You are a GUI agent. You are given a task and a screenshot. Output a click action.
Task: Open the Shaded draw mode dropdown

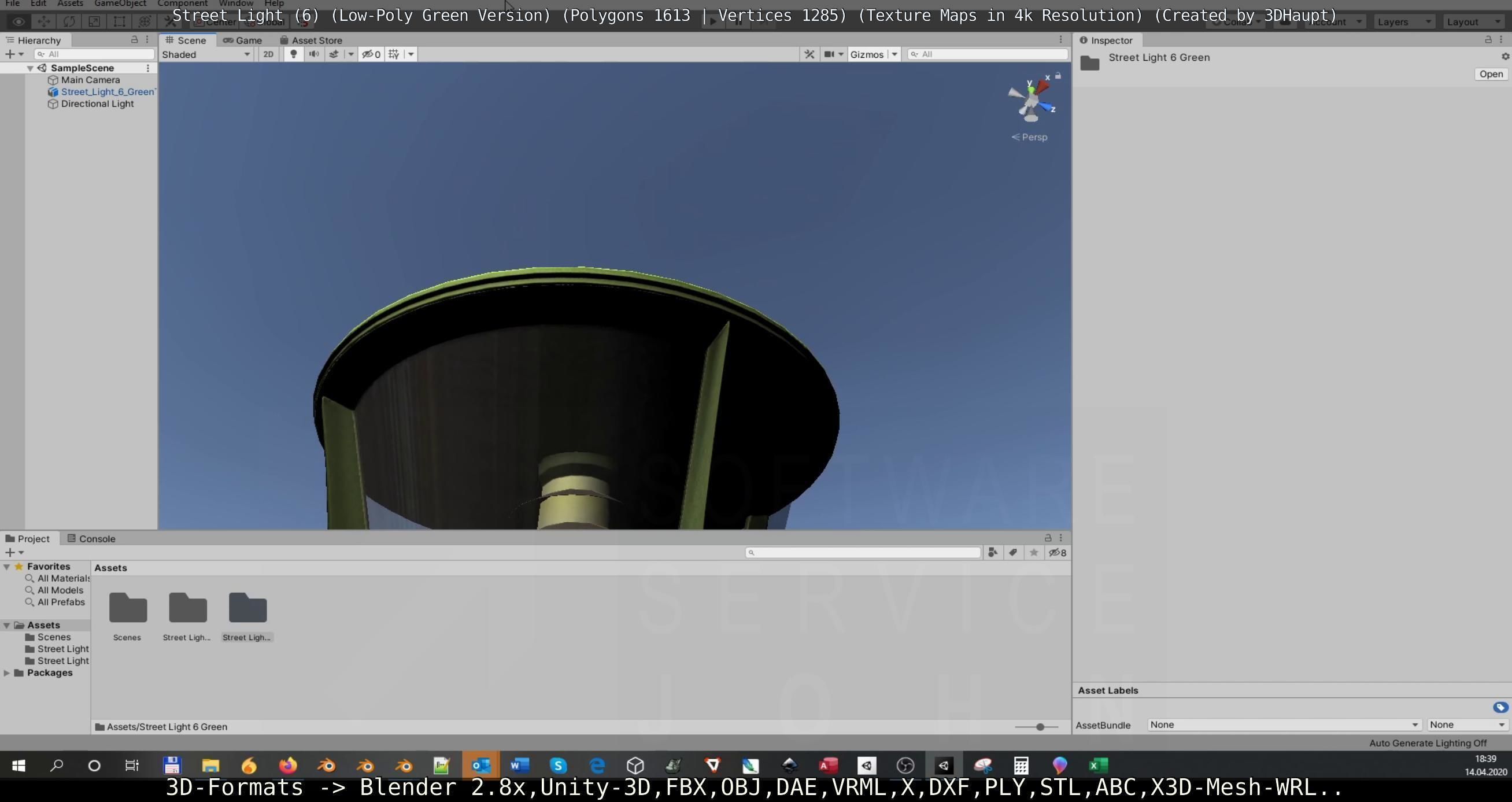coord(206,54)
